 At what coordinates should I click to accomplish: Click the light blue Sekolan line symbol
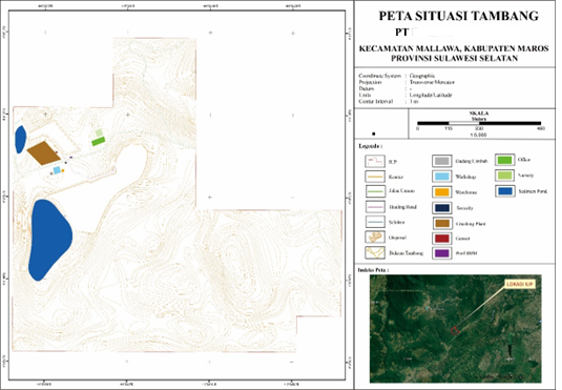pos(375,222)
